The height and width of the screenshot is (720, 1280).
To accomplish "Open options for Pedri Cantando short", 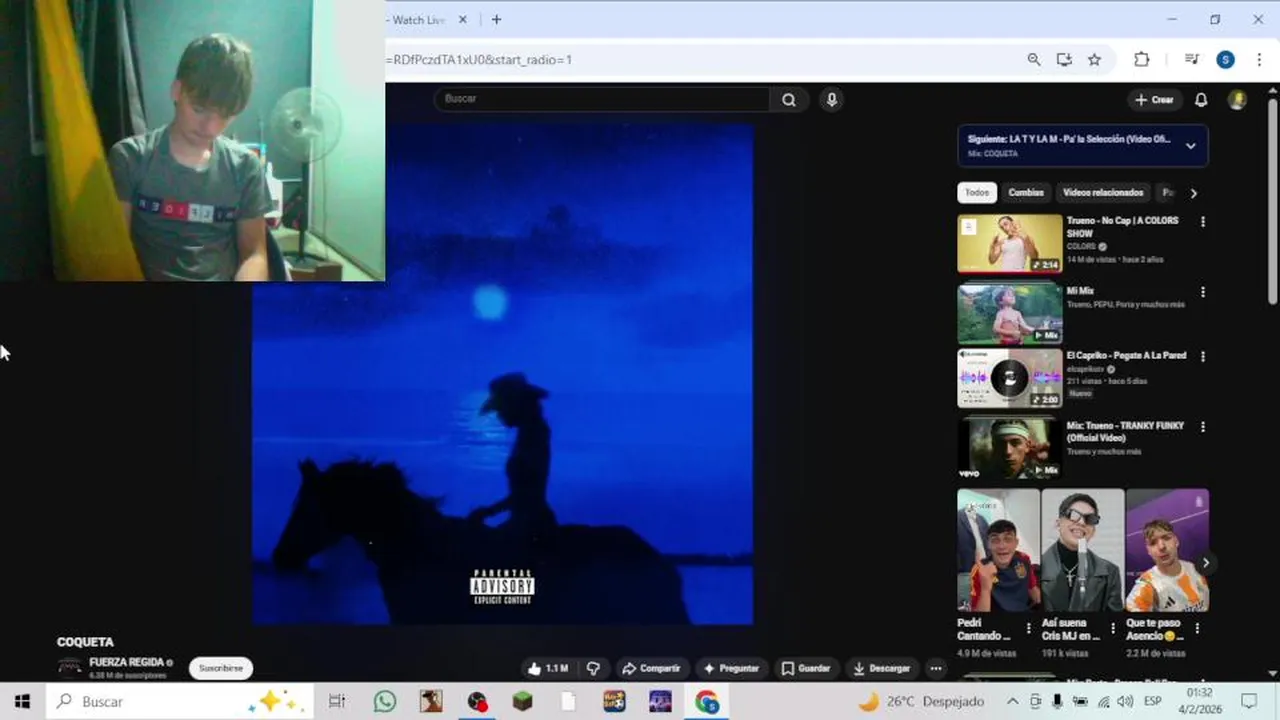I will click(1028, 629).
